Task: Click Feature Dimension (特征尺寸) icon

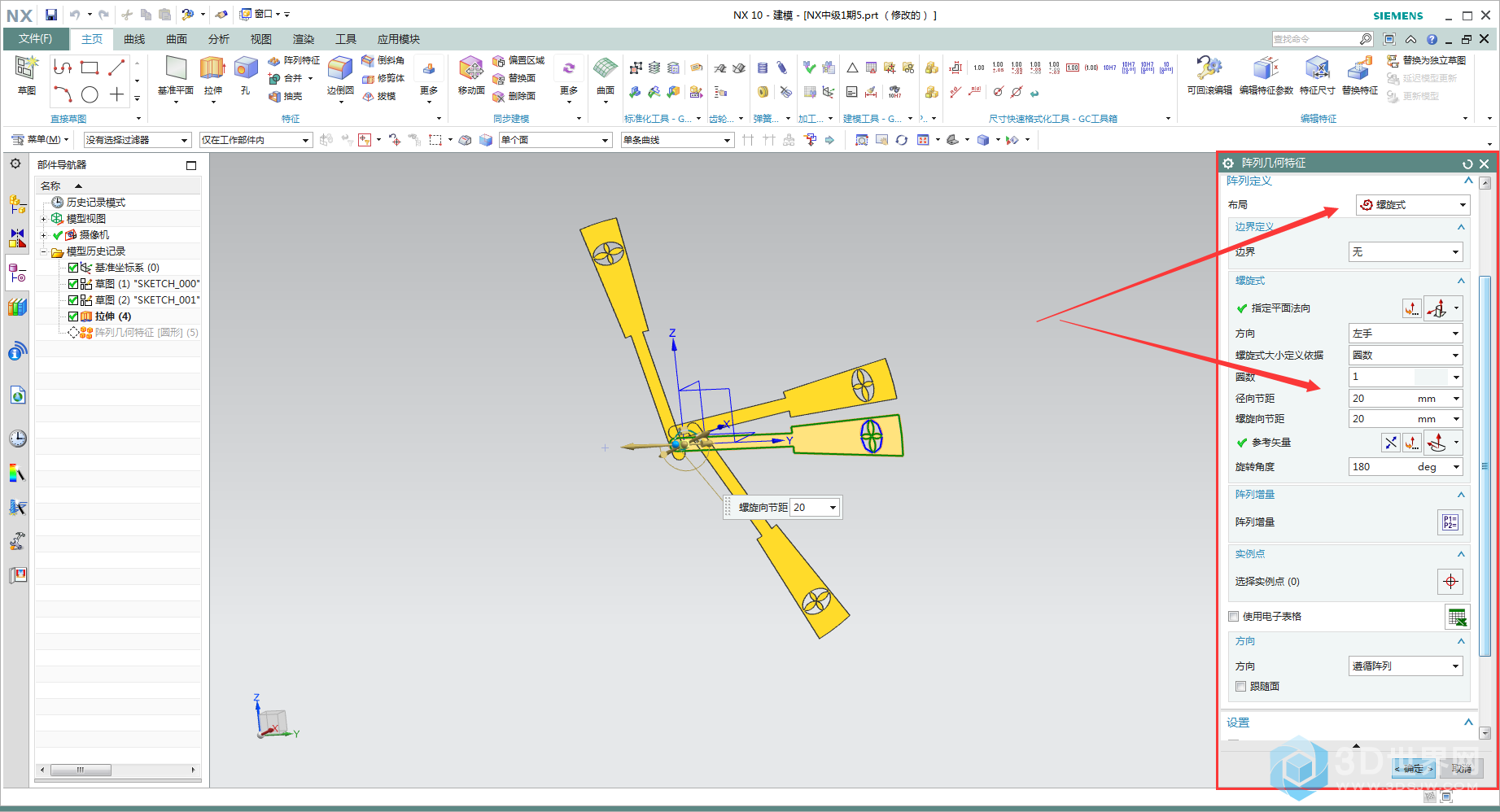Action: [x=1317, y=75]
